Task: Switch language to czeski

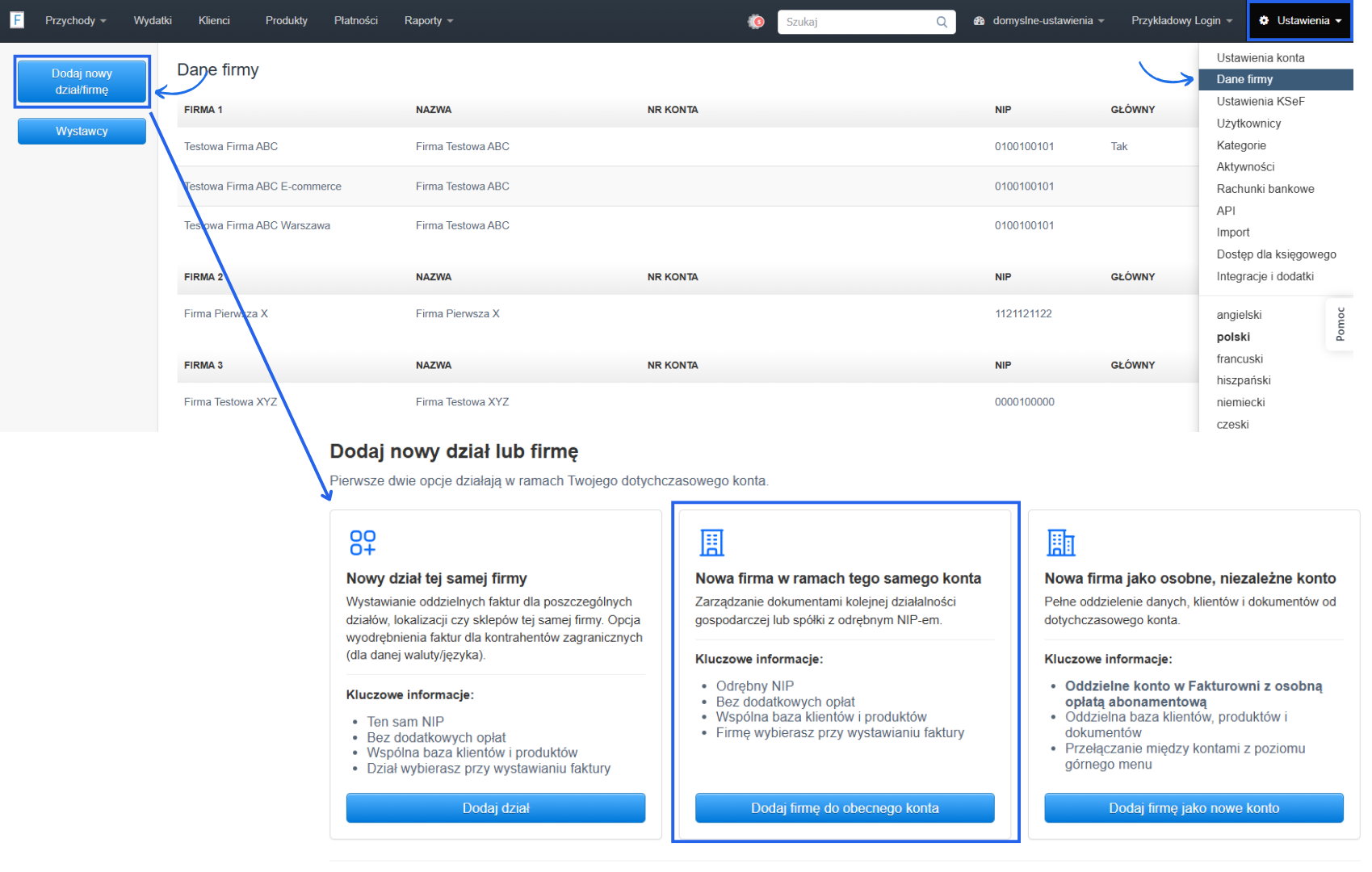Action: [1232, 424]
